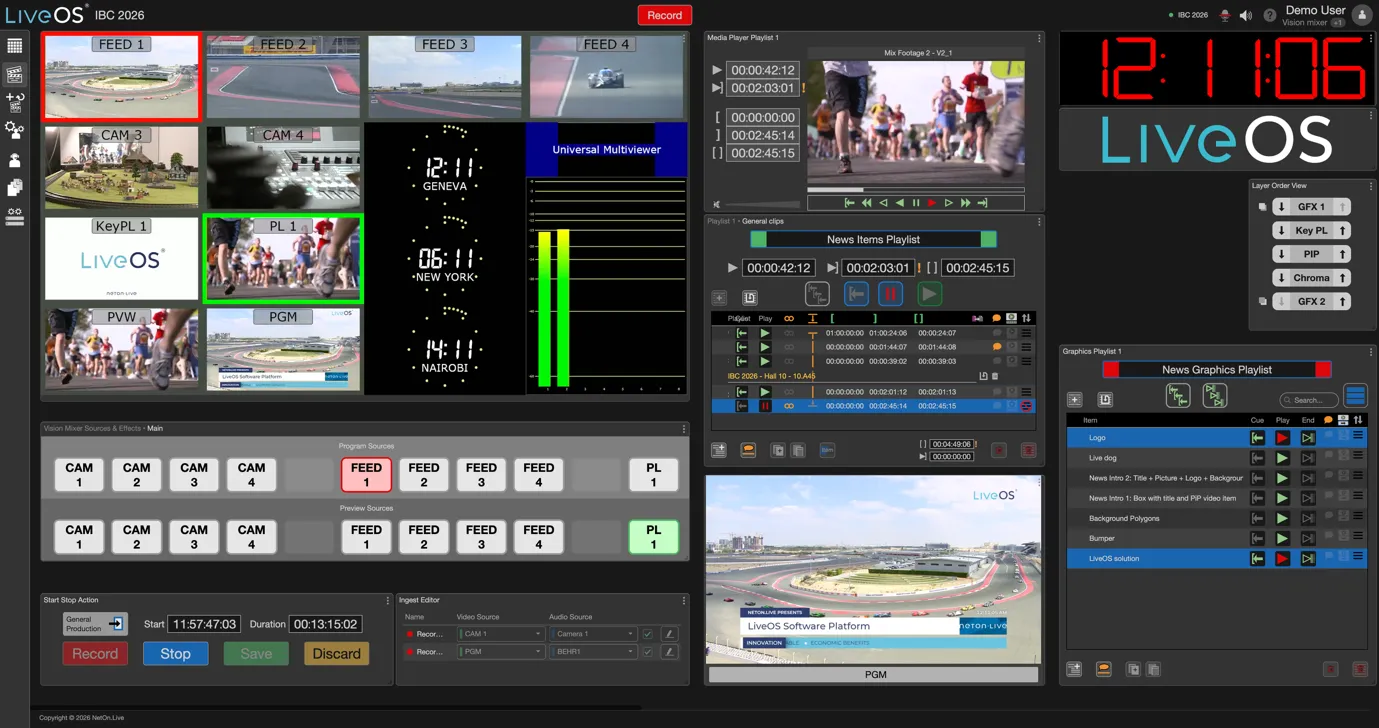Toggle the blue list view button in Graphics Playlist
The width and height of the screenshot is (1379, 728).
pyautogui.click(x=1355, y=396)
